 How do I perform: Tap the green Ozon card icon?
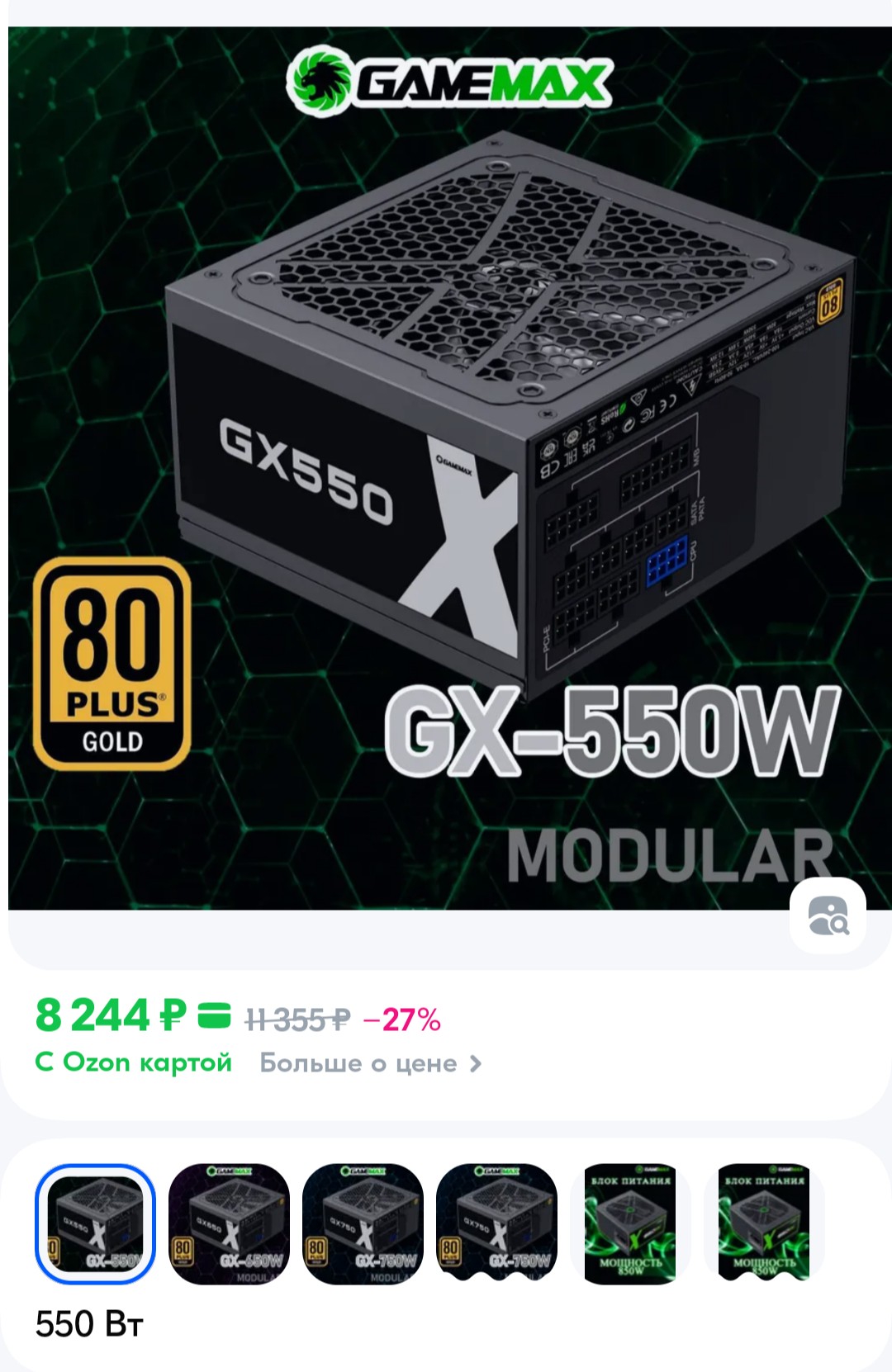(x=214, y=1016)
